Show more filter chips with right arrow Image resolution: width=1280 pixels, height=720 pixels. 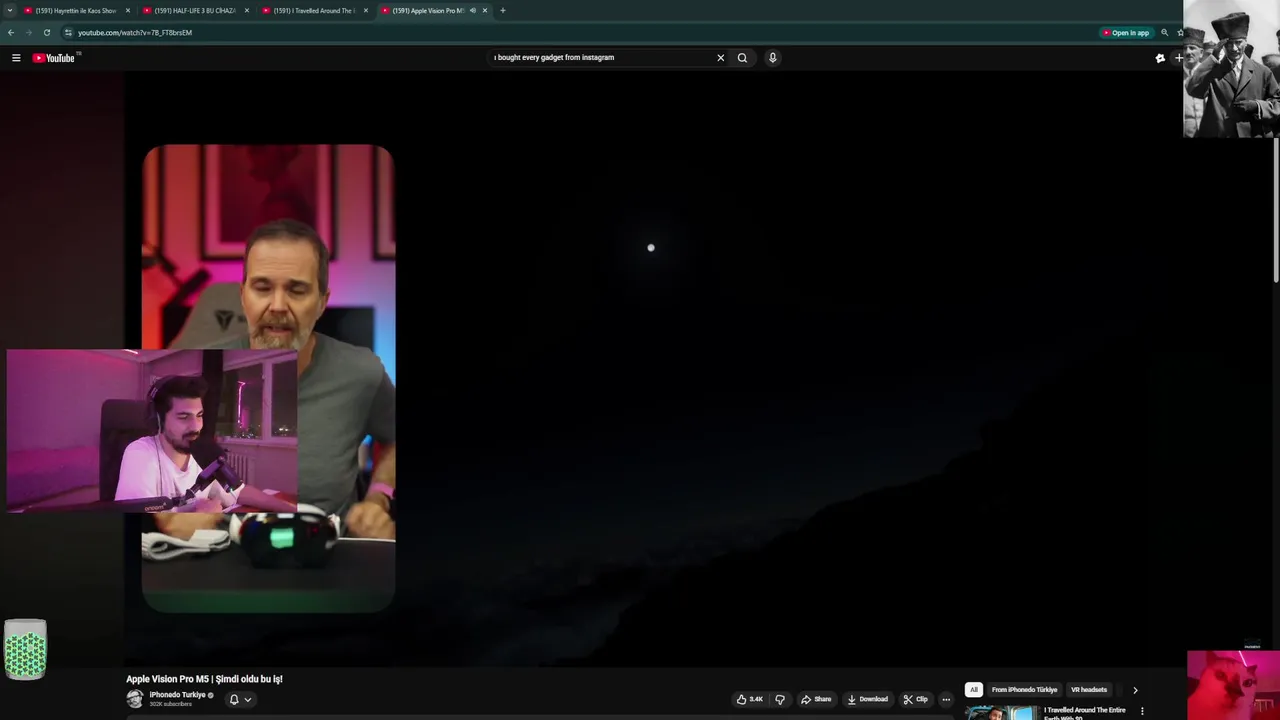click(x=1135, y=690)
